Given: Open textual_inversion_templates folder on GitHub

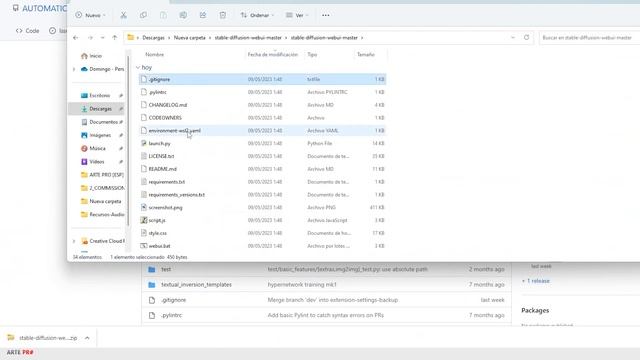Looking at the screenshot, I should 196,284.
